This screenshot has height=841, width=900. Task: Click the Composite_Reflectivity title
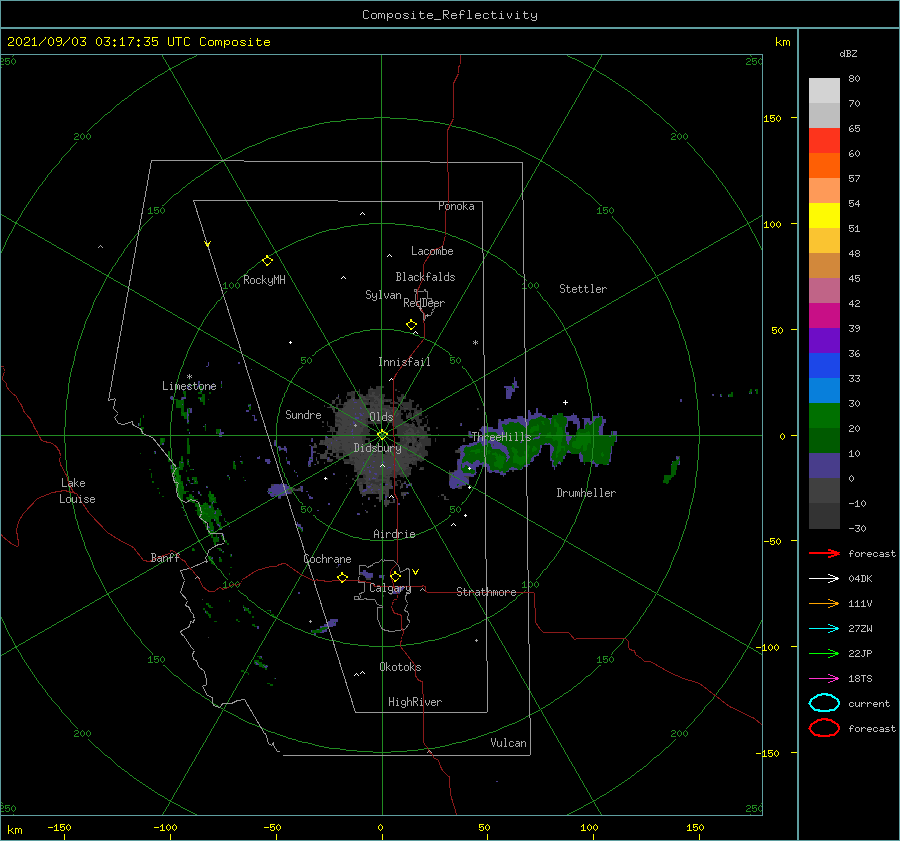(450, 15)
